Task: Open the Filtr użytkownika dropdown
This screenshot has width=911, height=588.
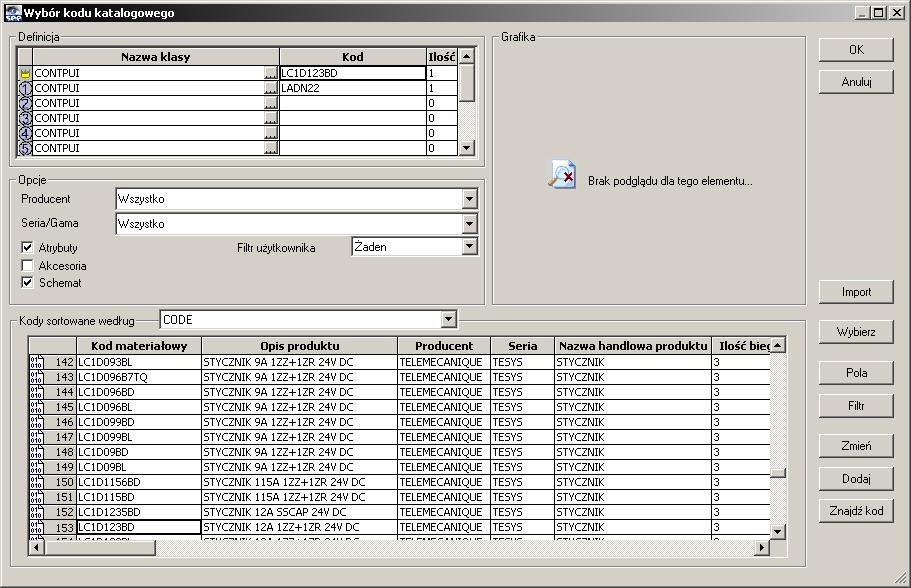Action: point(469,247)
